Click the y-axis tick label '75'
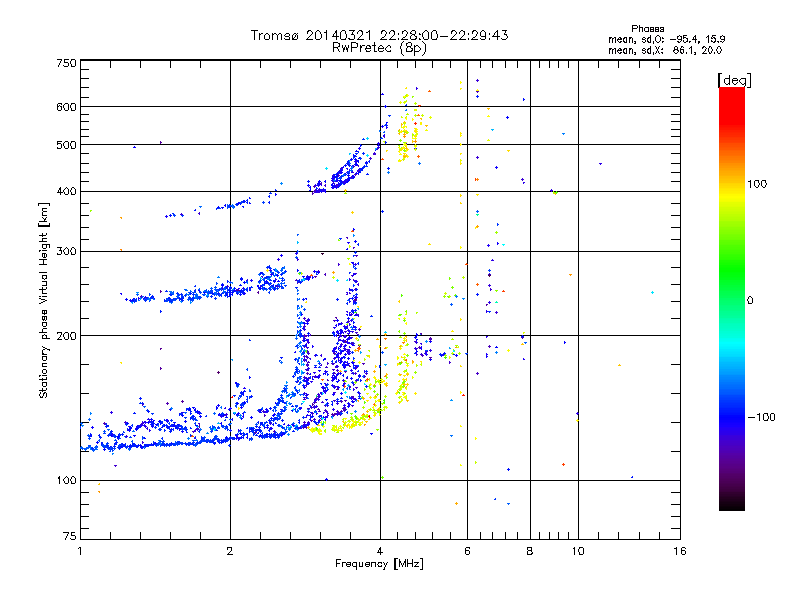Viewport: 800px width, 600px height. (70, 536)
